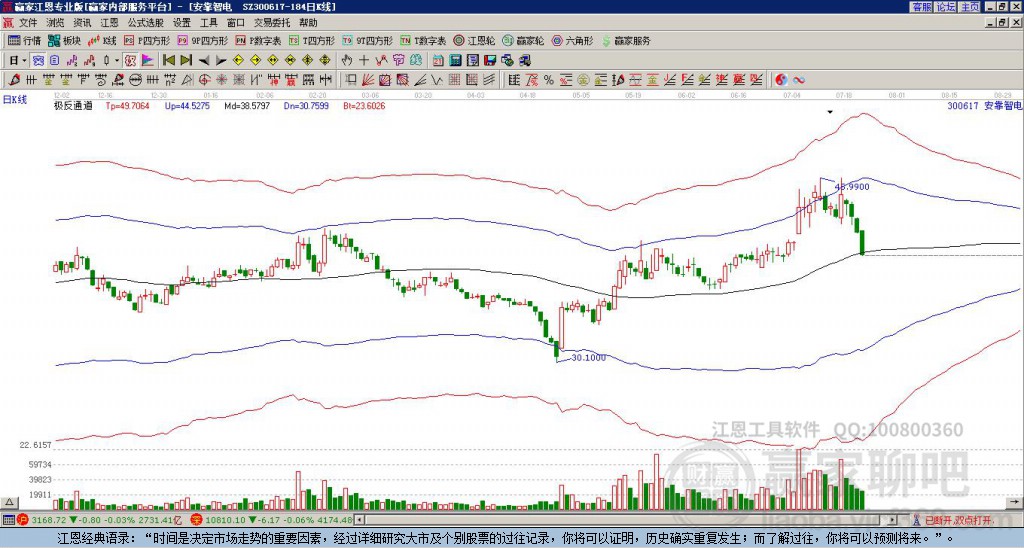Image resolution: width=1024 pixels, height=548 pixels.
Task: Click the 极反通道 indicator label
Action: pos(73,105)
